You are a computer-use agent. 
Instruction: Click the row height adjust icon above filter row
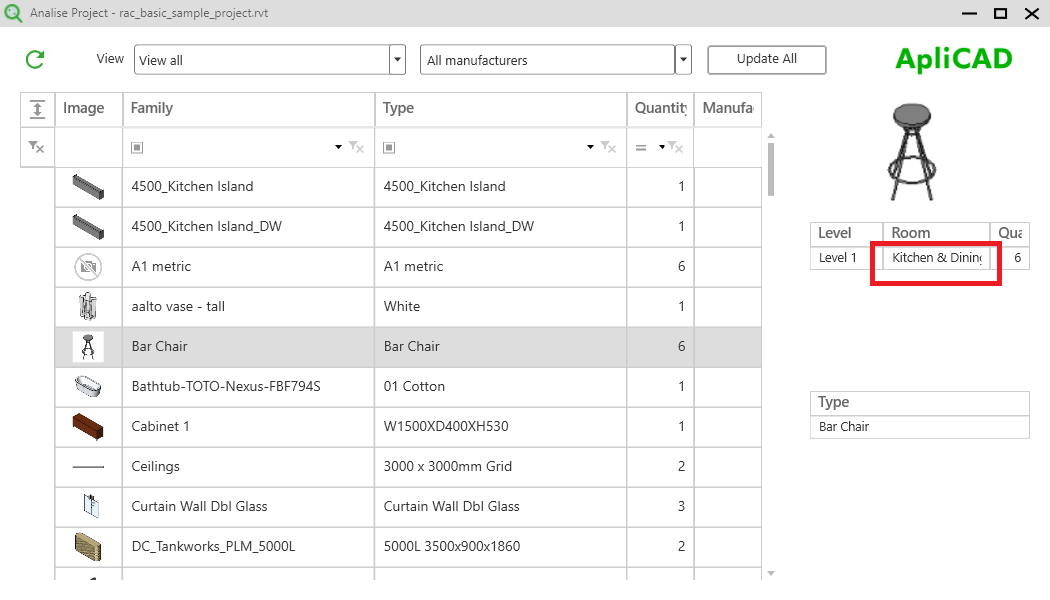pos(37,108)
